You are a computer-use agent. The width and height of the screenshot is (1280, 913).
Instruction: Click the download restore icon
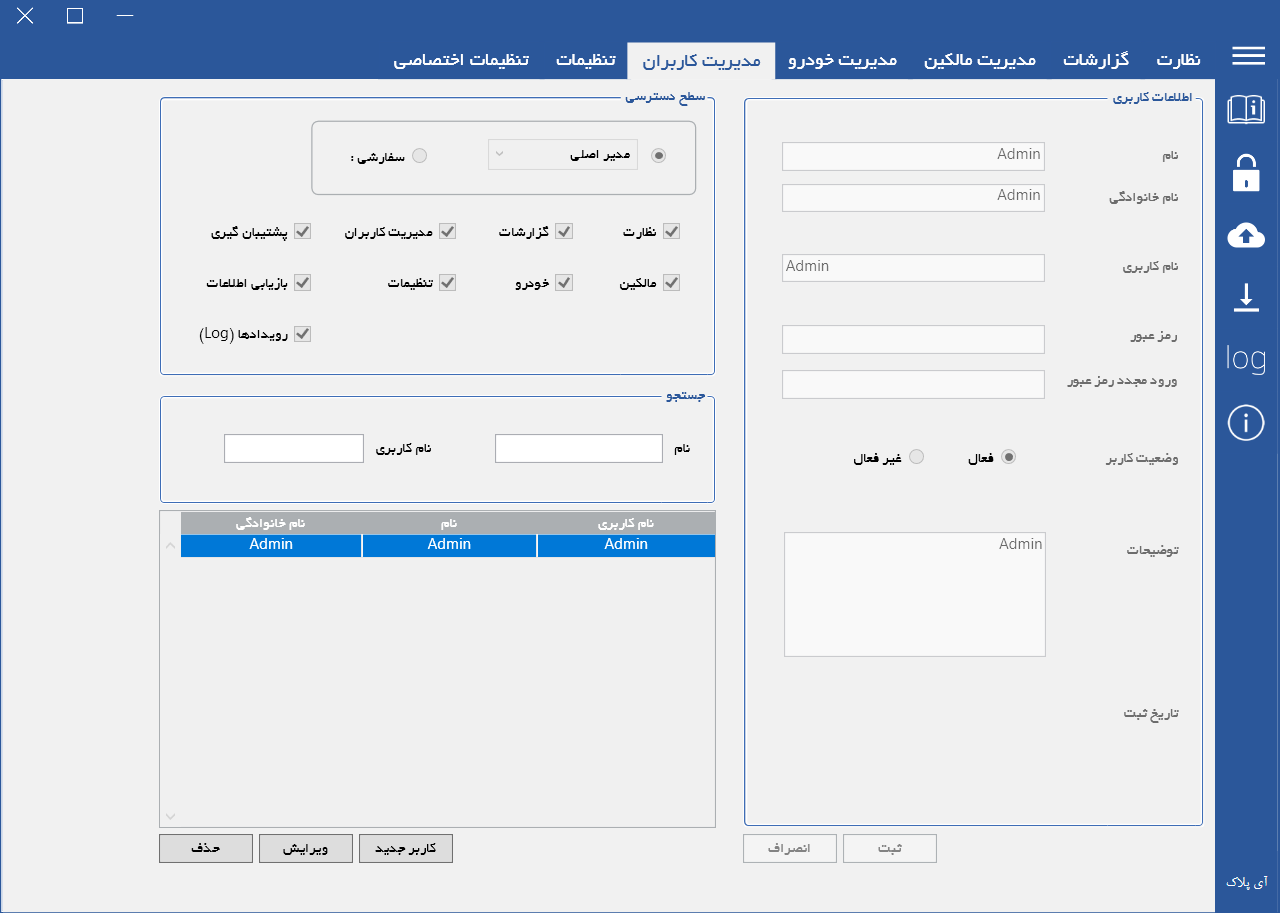coord(1246,297)
